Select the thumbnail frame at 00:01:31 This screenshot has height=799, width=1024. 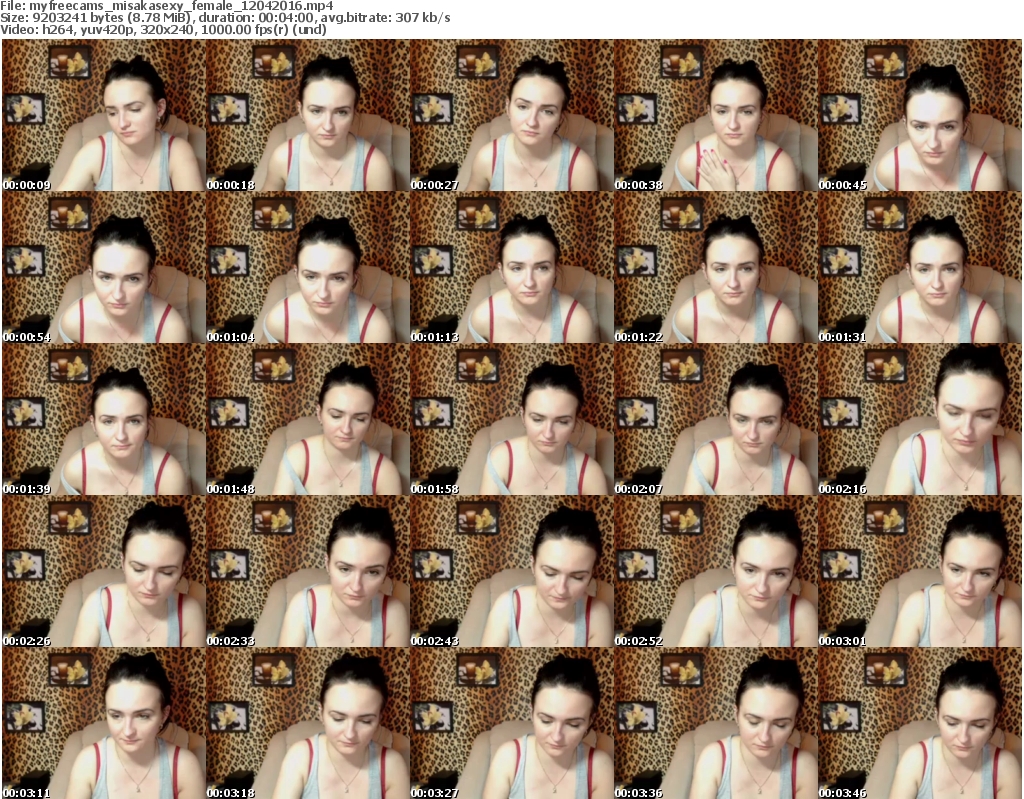point(920,267)
